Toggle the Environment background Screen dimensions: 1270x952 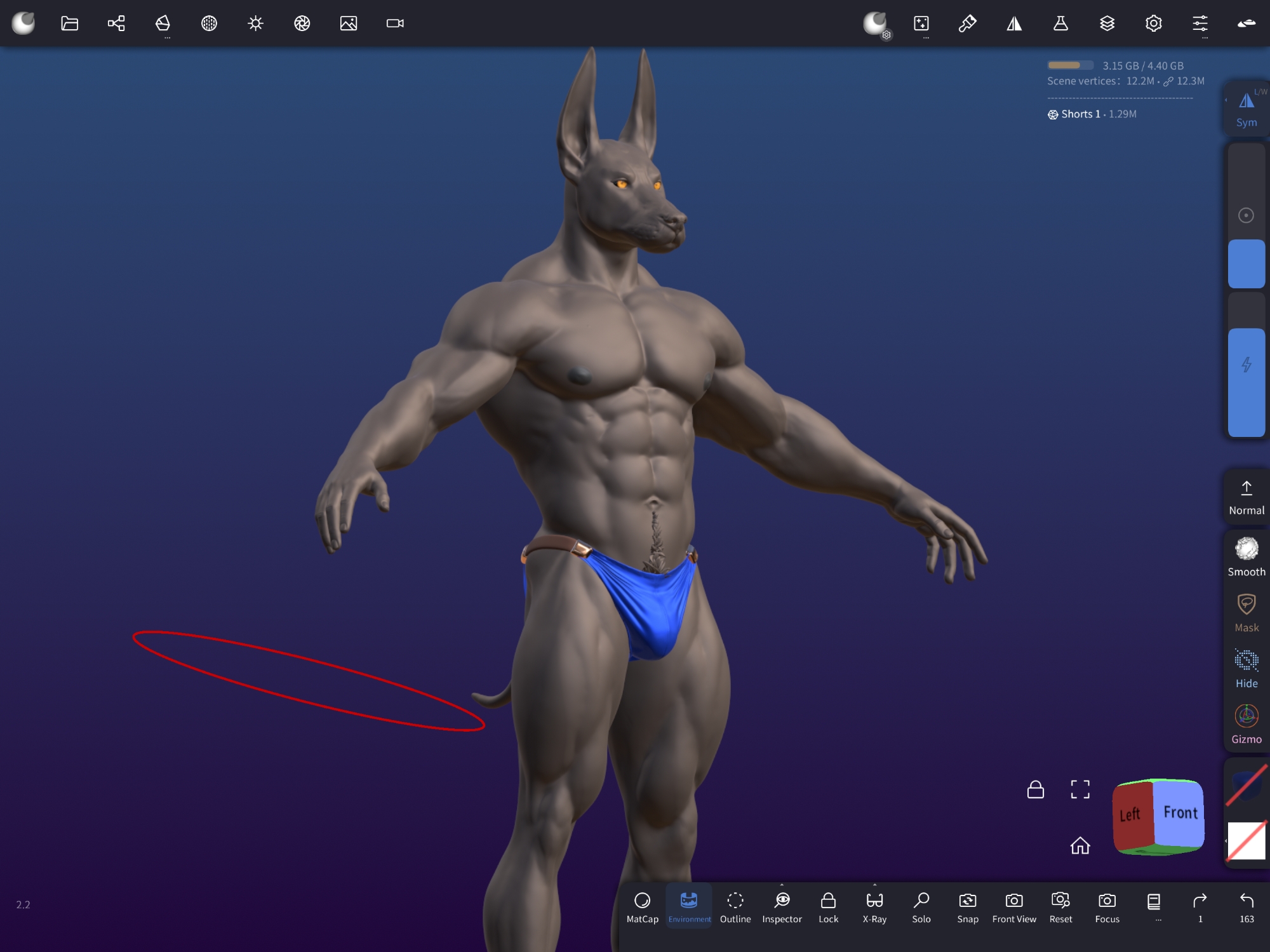(689, 906)
